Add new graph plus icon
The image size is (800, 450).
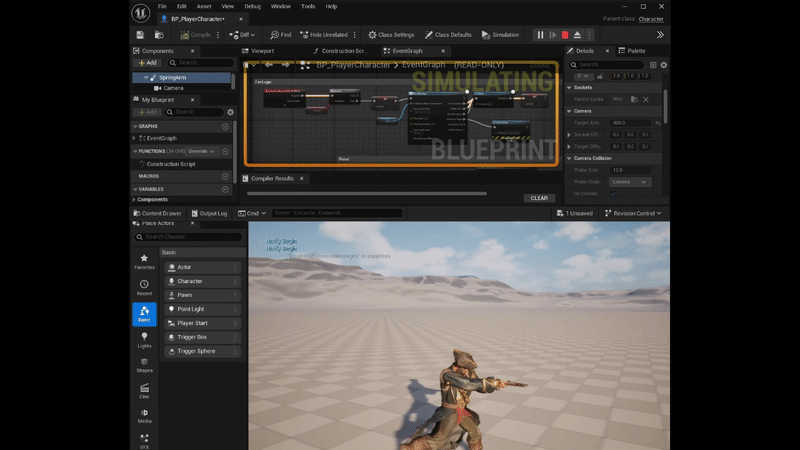click(225, 126)
